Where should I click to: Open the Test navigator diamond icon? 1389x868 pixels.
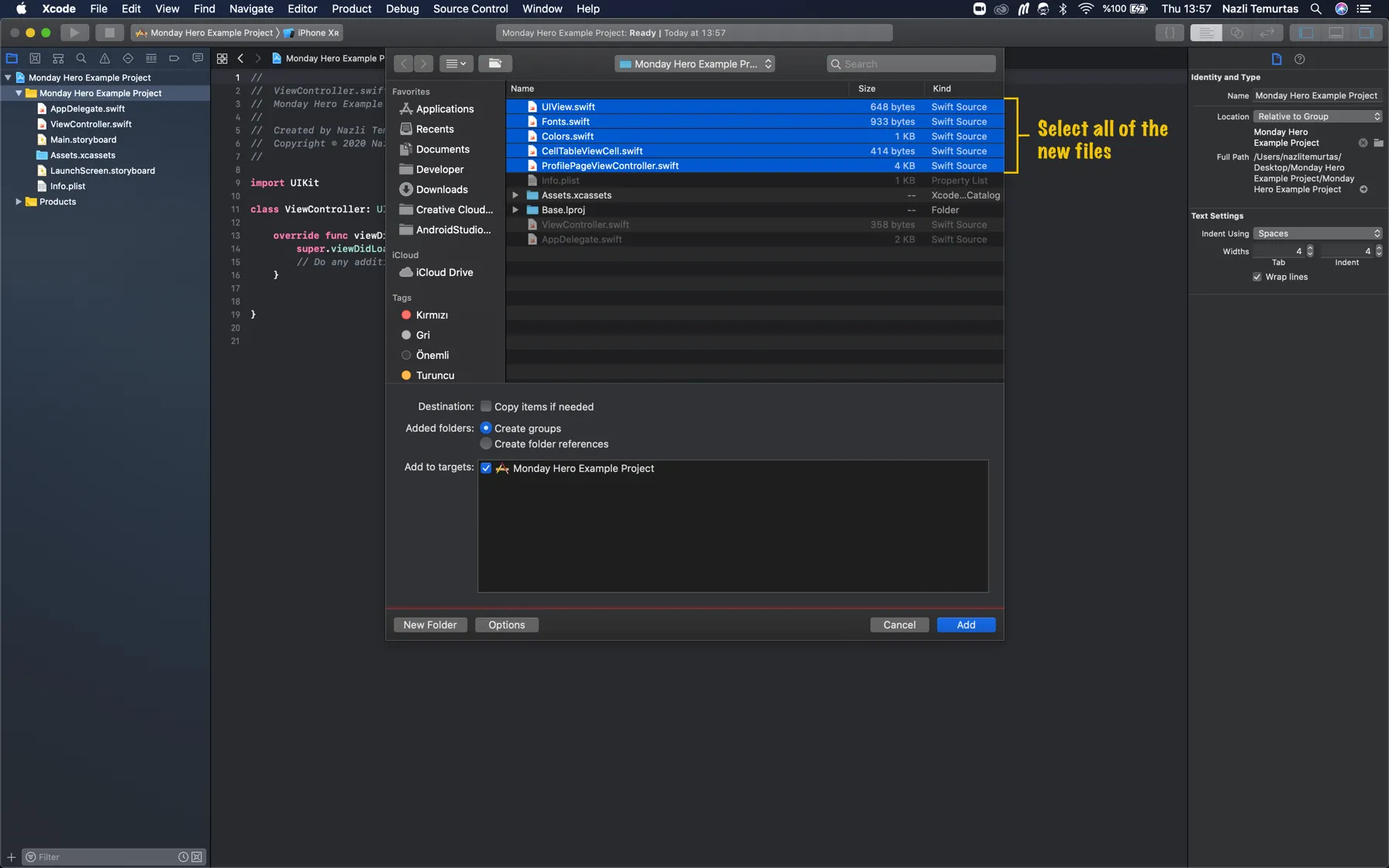pyautogui.click(x=128, y=58)
